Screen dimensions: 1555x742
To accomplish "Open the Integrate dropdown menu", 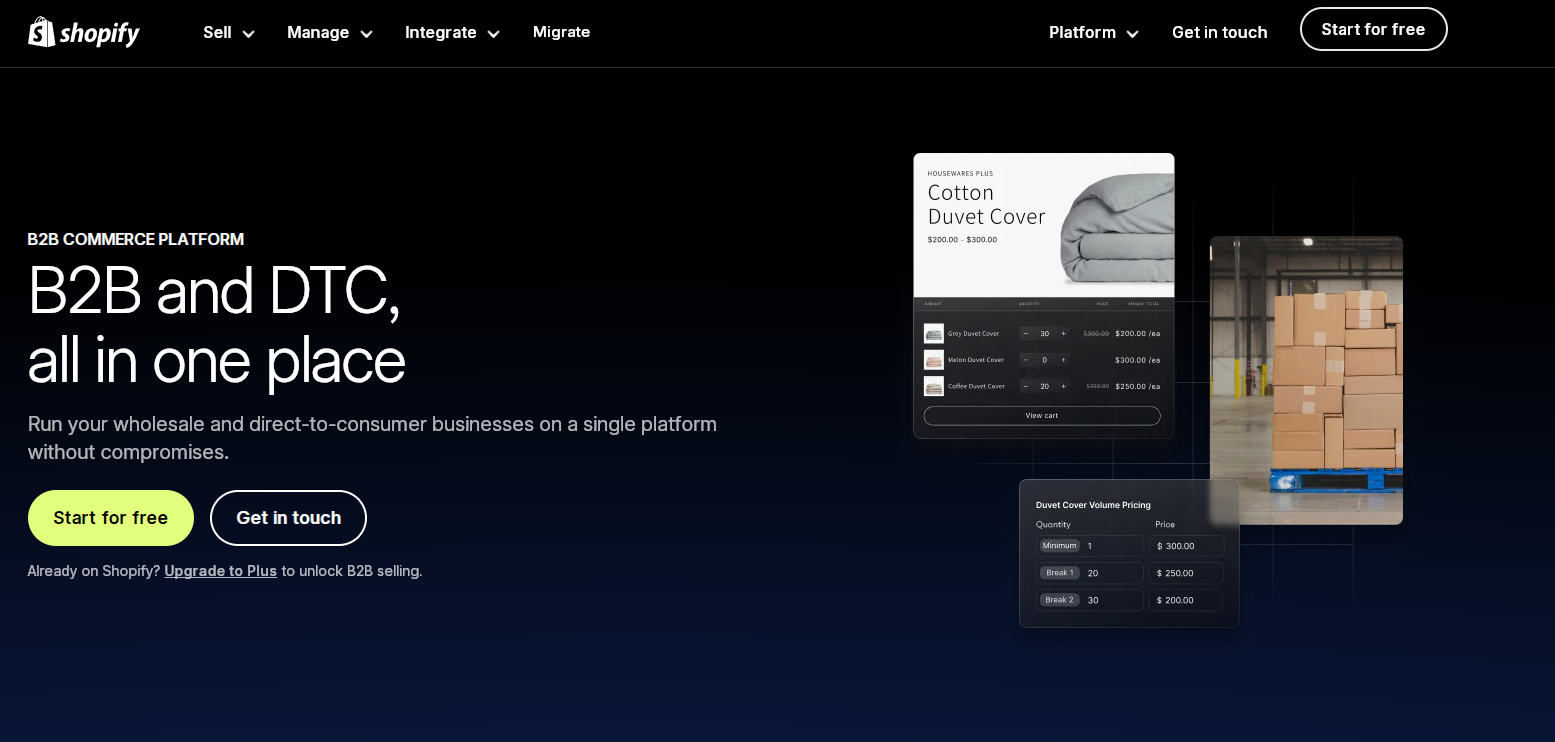I will [452, 32].
